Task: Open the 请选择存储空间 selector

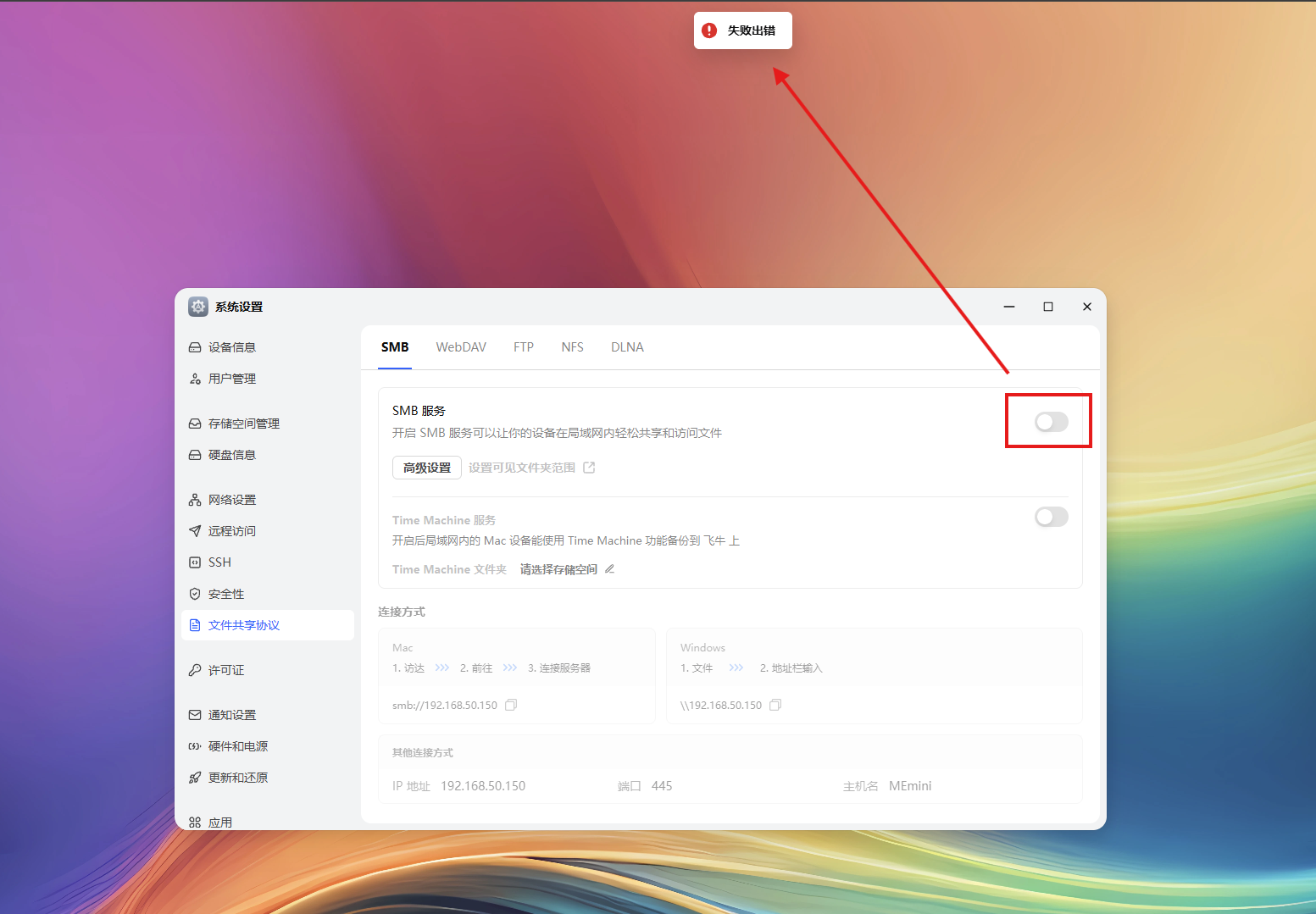Action: pos(558,568)
